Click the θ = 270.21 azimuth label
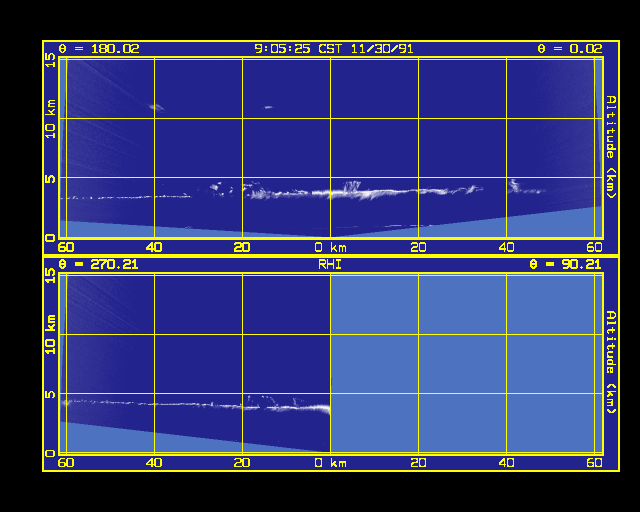The width and height of the screenshot is (640, 512). click(99, 265)
